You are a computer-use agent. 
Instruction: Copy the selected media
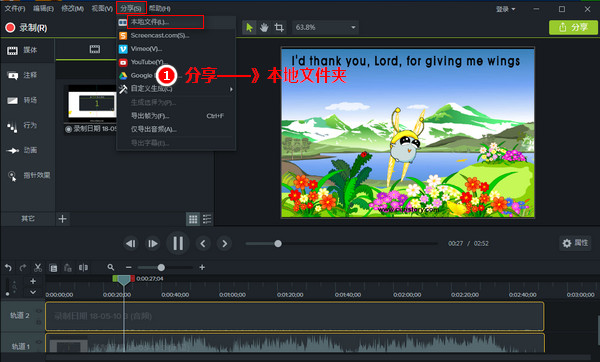click(x=53, y=268)
